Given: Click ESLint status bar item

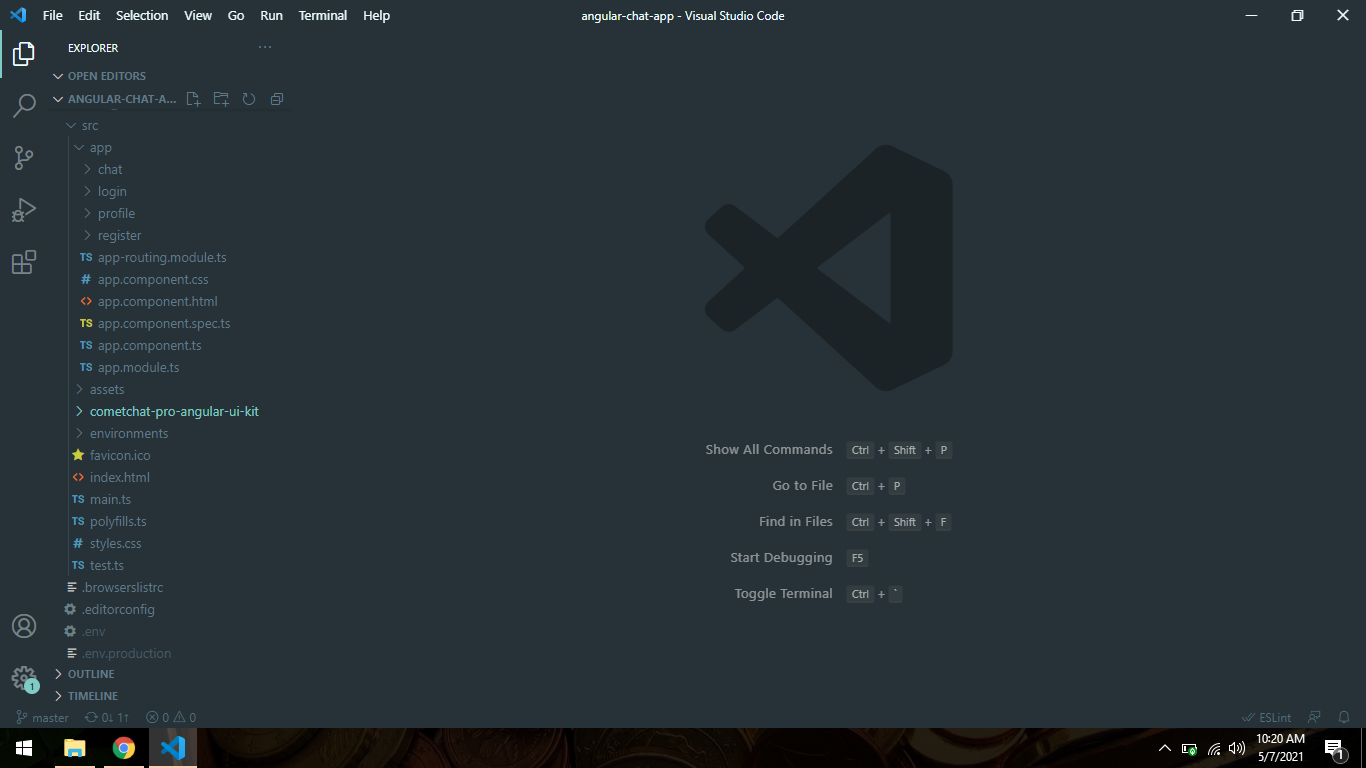Looking at the screenshot, I should pos(1266,717).
